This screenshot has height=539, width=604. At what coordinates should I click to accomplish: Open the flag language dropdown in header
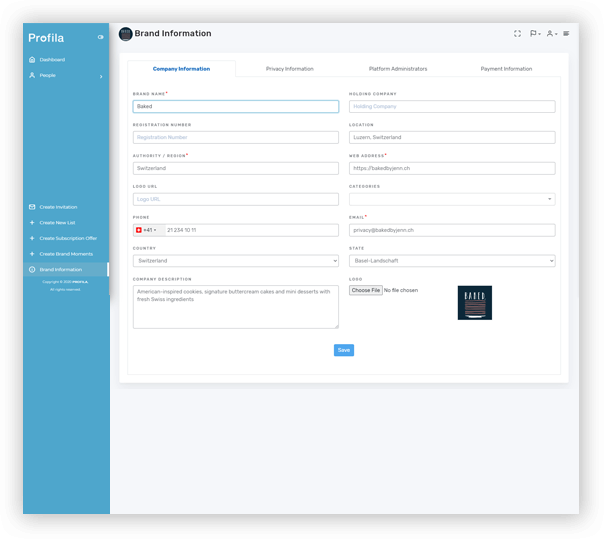coord(535,33)
